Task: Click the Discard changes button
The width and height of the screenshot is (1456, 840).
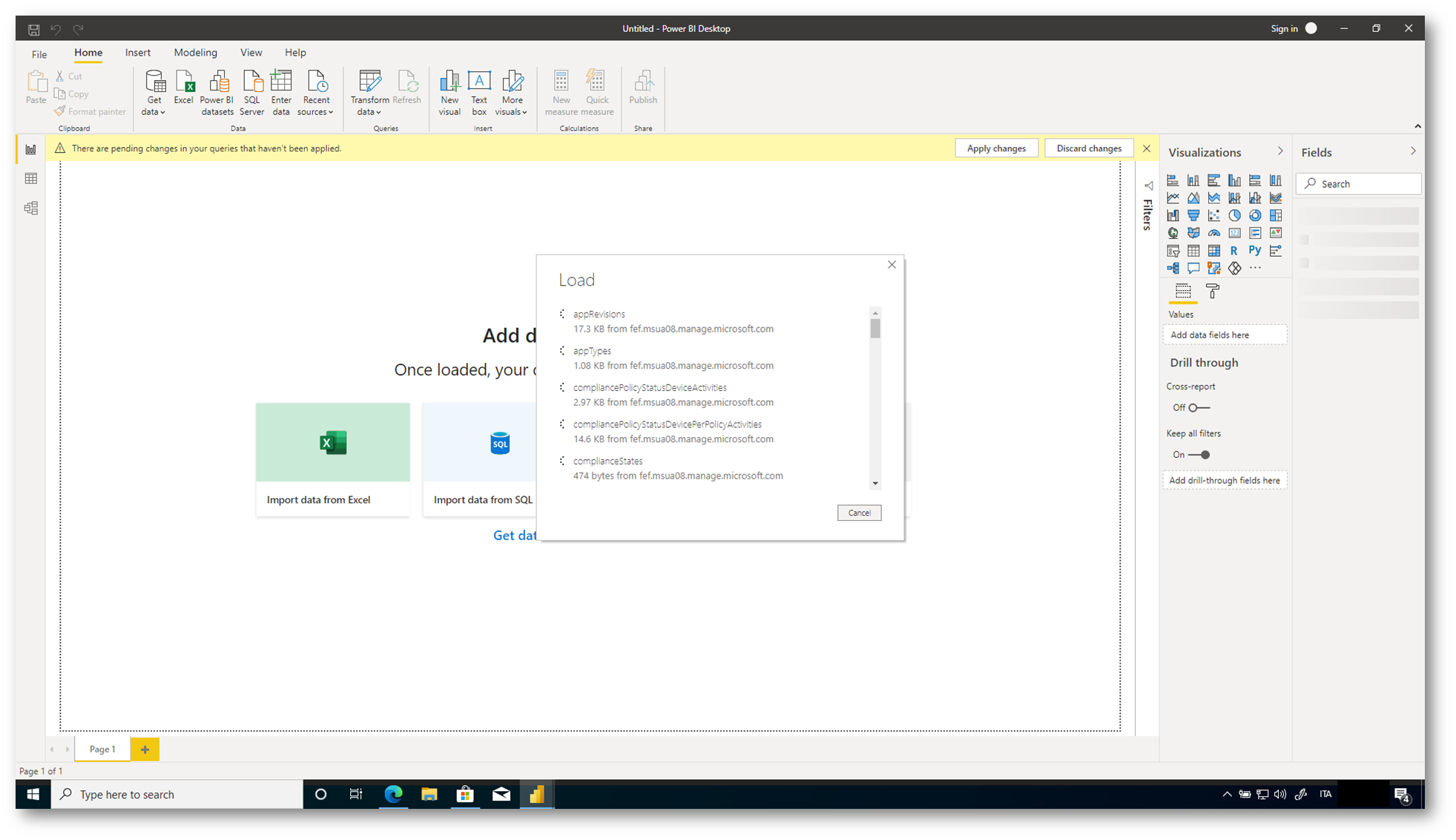Action: click(x=1089, y=148)
